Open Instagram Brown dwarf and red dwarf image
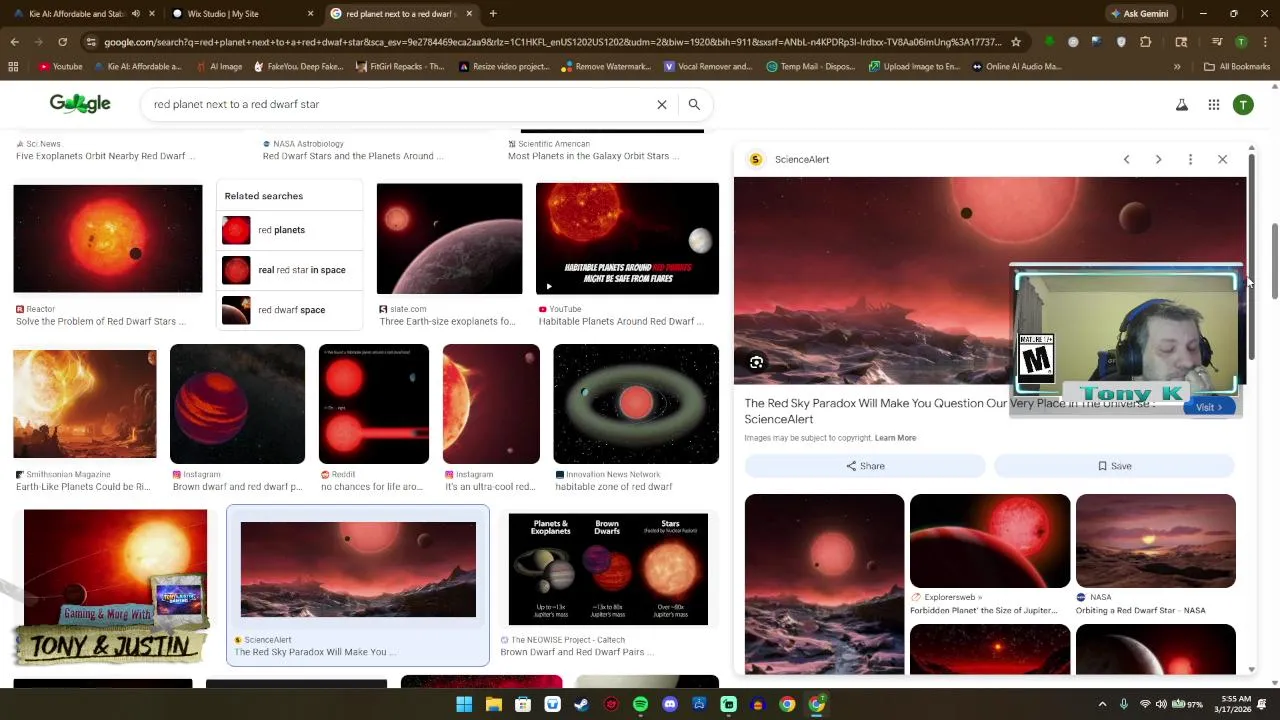 click(237, 404)
